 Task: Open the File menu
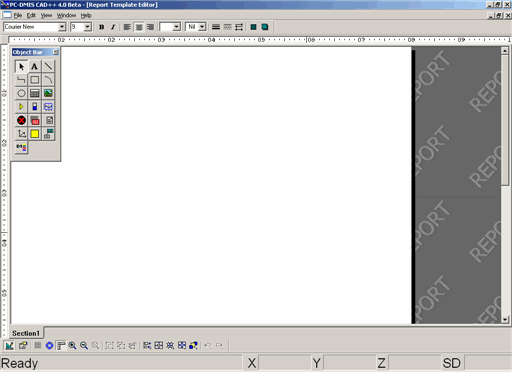(x=18, y=15)
